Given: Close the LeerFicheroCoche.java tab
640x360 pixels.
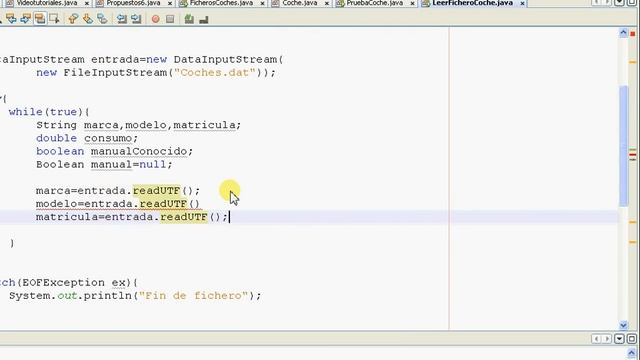Looking at the screenshot, I should (522, 3).
